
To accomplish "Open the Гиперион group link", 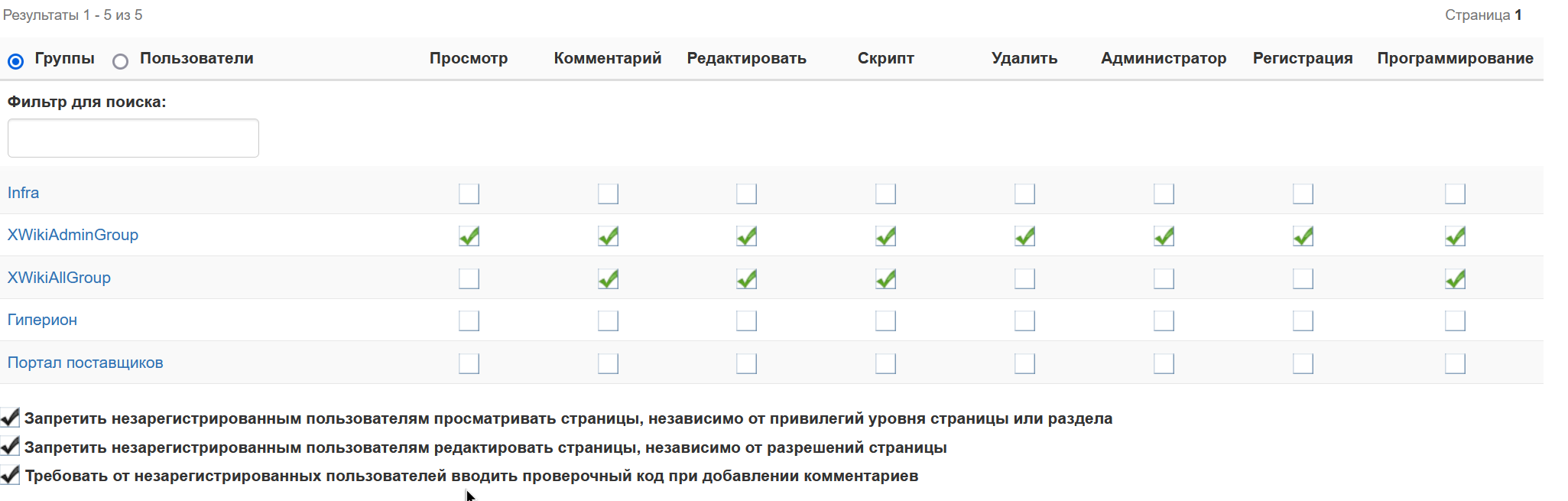I will tap(42, 320).
